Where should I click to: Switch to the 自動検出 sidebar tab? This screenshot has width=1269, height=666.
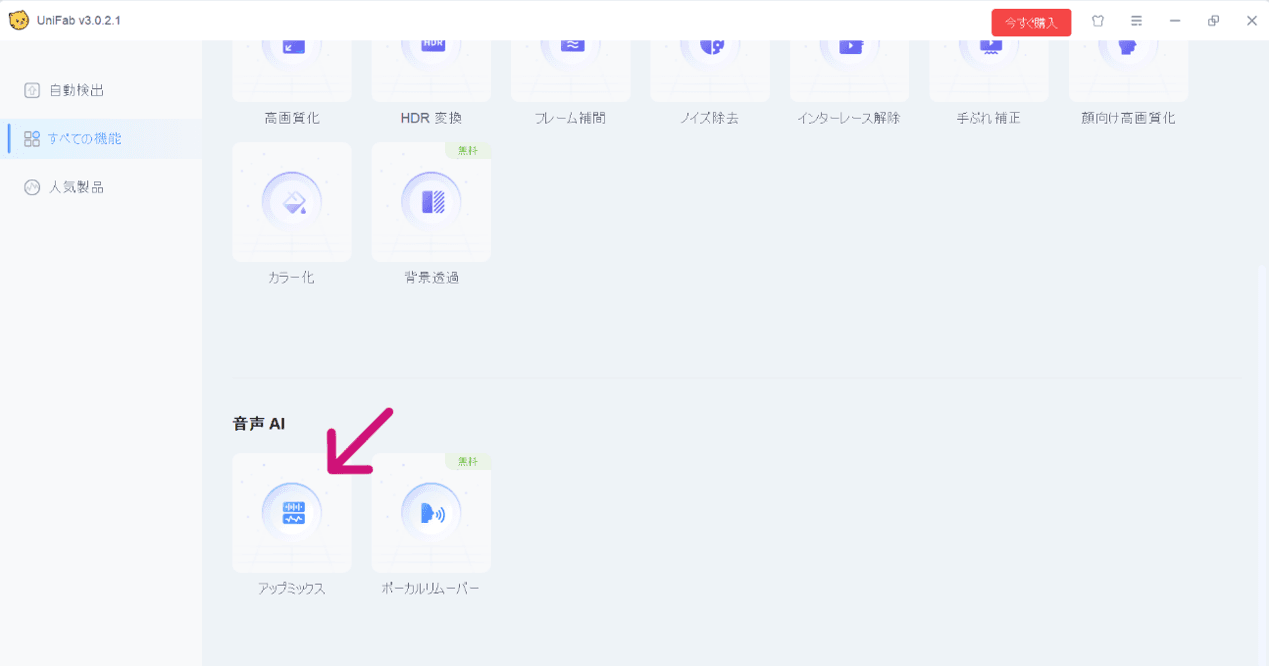[x=77, y=90]
